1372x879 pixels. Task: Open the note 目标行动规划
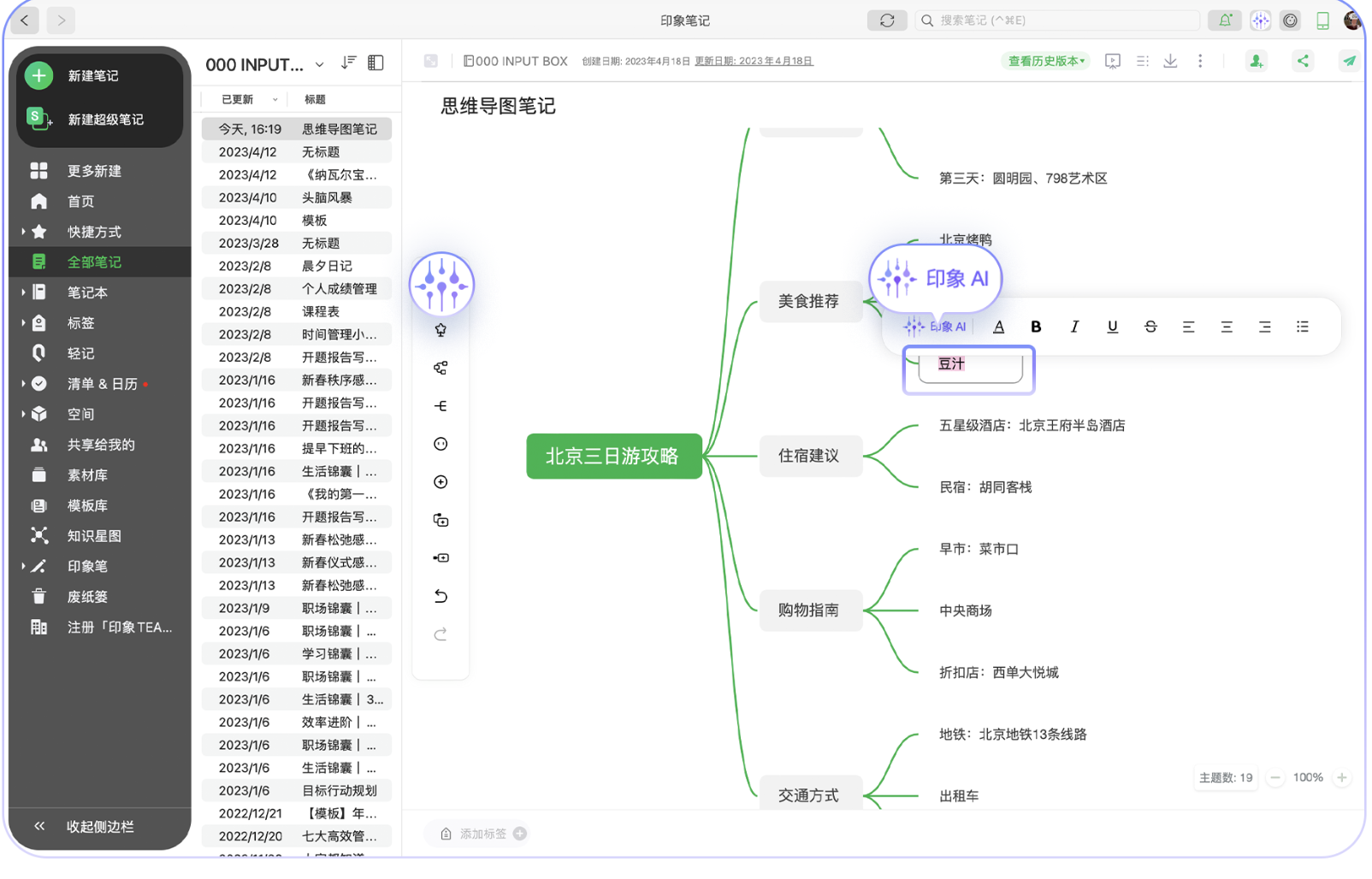pos(296,791)
